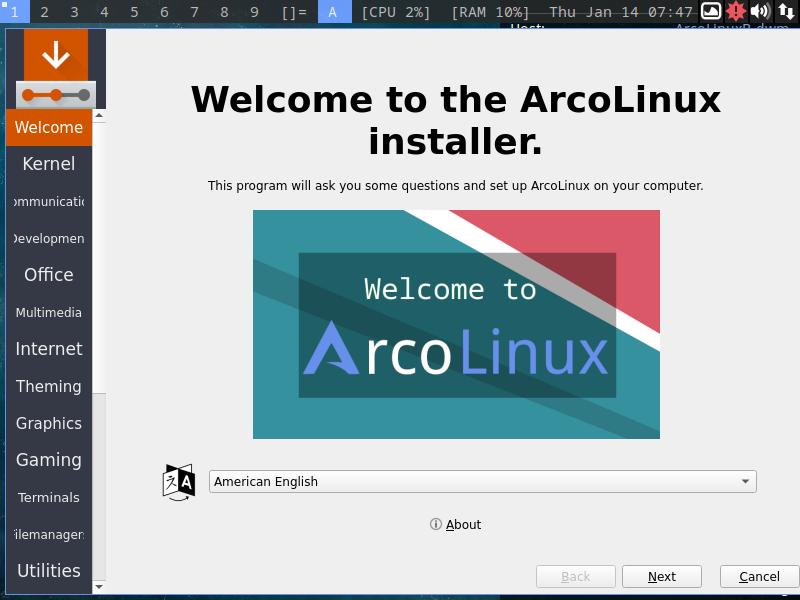This screenshot has width=800, height=600.
Task: Click the ArcoLinux welcome banner image
Action: click(456, 324)
